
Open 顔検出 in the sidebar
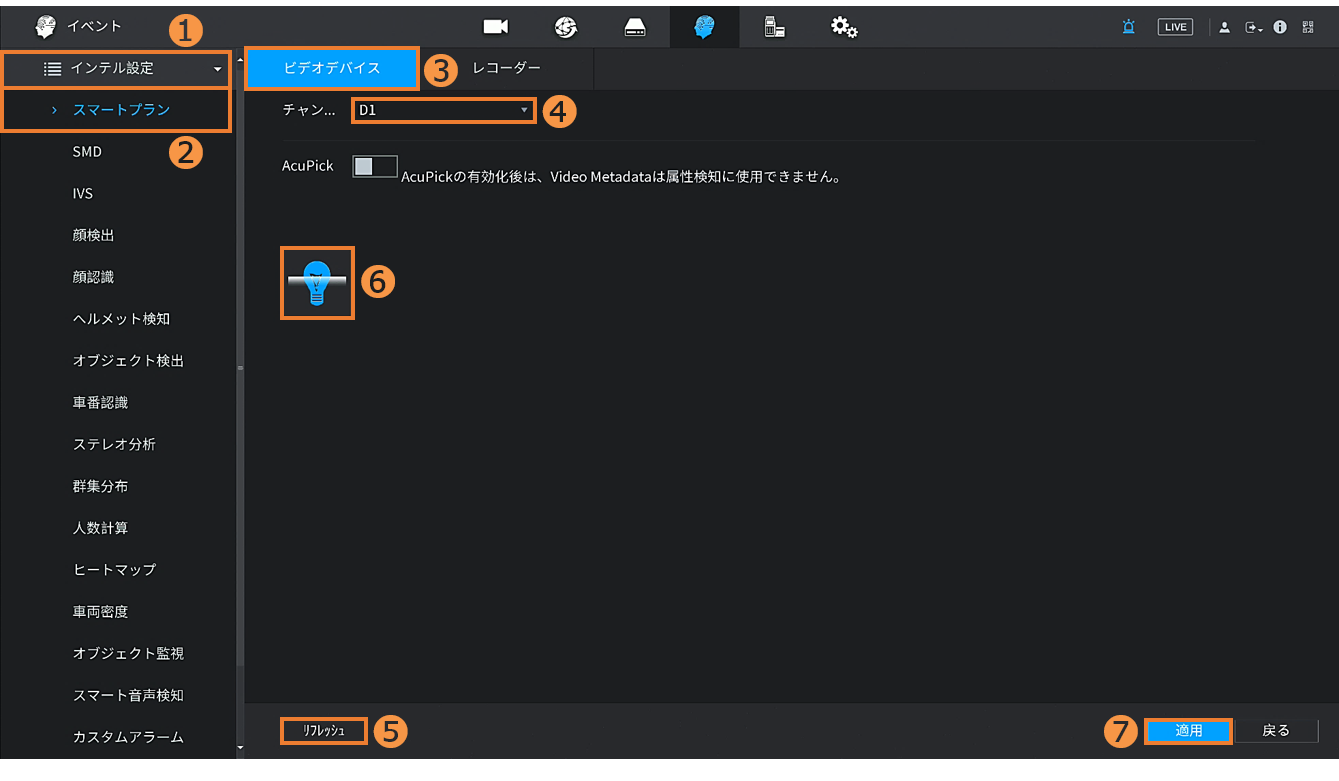[93, 235]
